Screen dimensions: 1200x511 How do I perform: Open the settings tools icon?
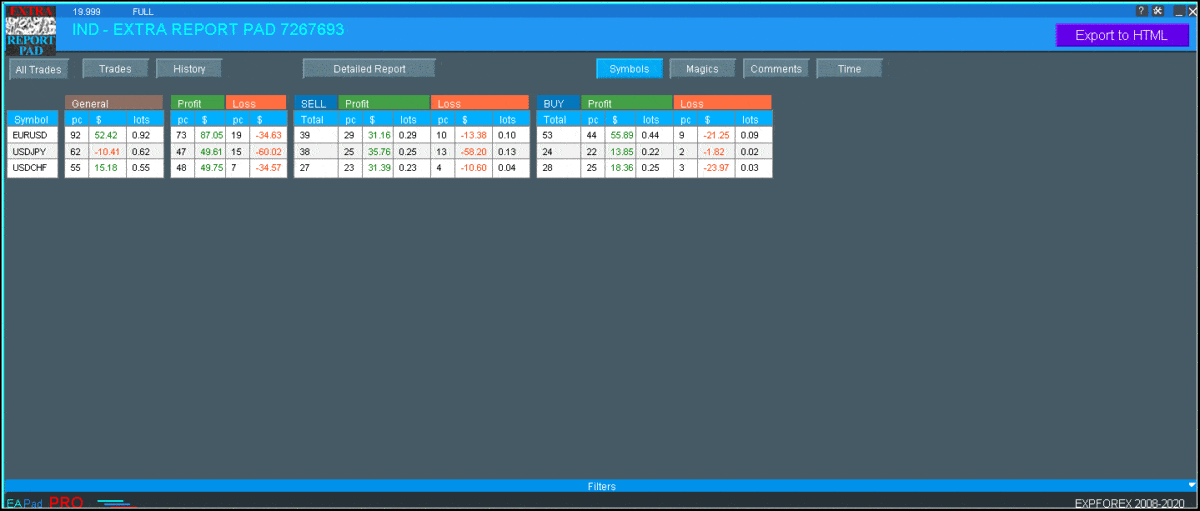pyautogui.click(x=1157, y=11)
